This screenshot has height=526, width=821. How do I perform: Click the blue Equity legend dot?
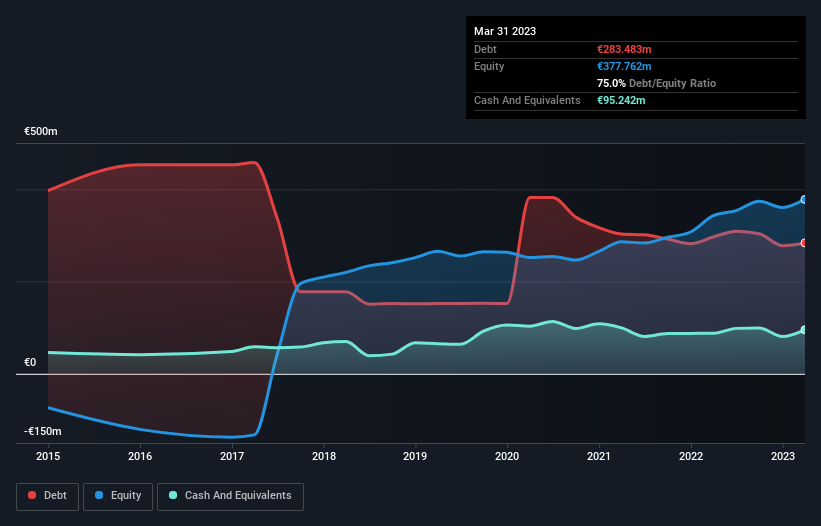[x=99, y=495]
